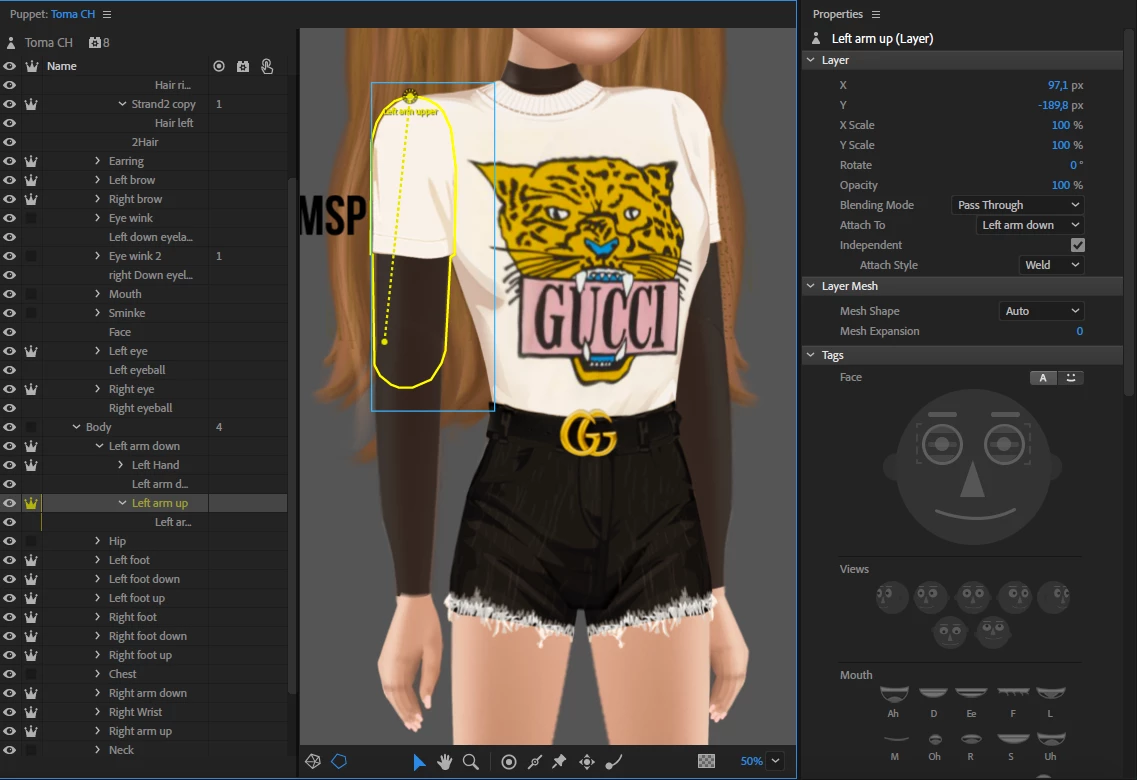1137x780 pixels.
Task: Expand the Left Hand group
Action: coord(120,465)
